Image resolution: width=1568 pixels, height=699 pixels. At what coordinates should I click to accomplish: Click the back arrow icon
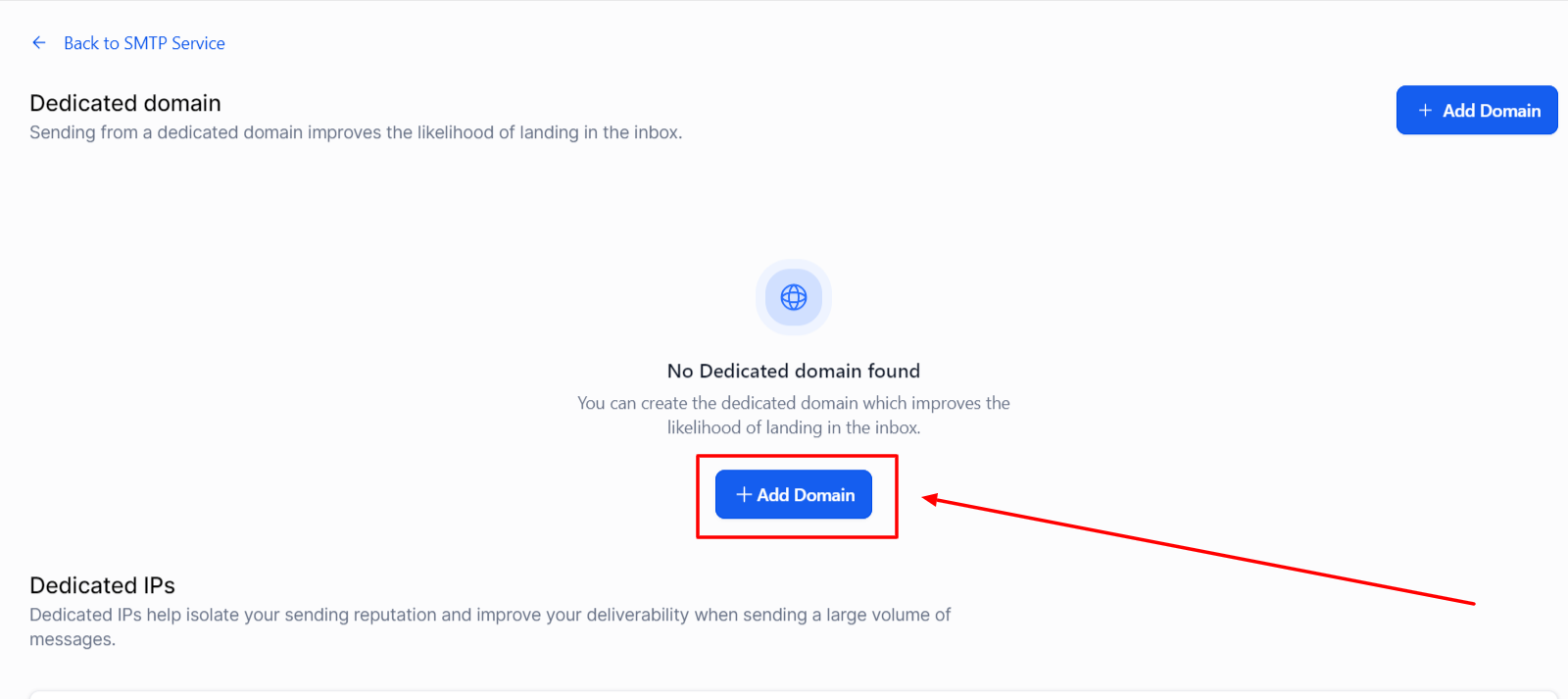coord(39,43)
